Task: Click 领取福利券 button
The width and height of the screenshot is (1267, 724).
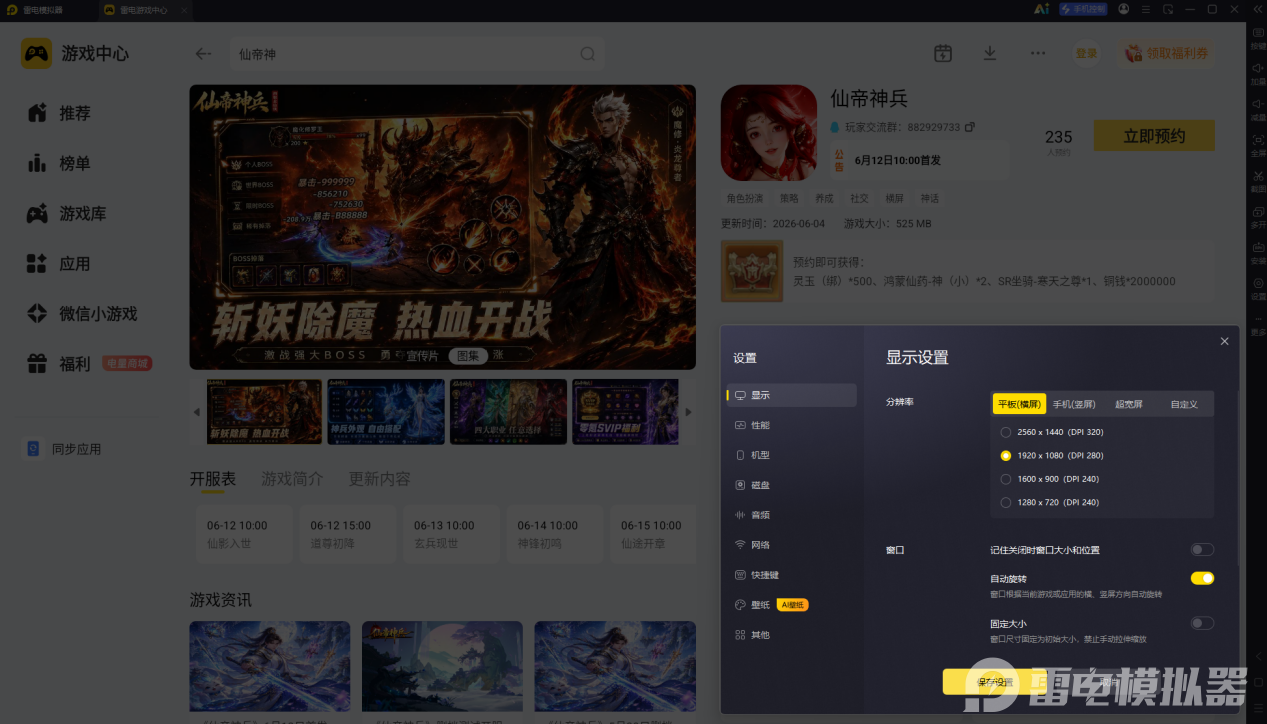Action: pos(1167,53)
